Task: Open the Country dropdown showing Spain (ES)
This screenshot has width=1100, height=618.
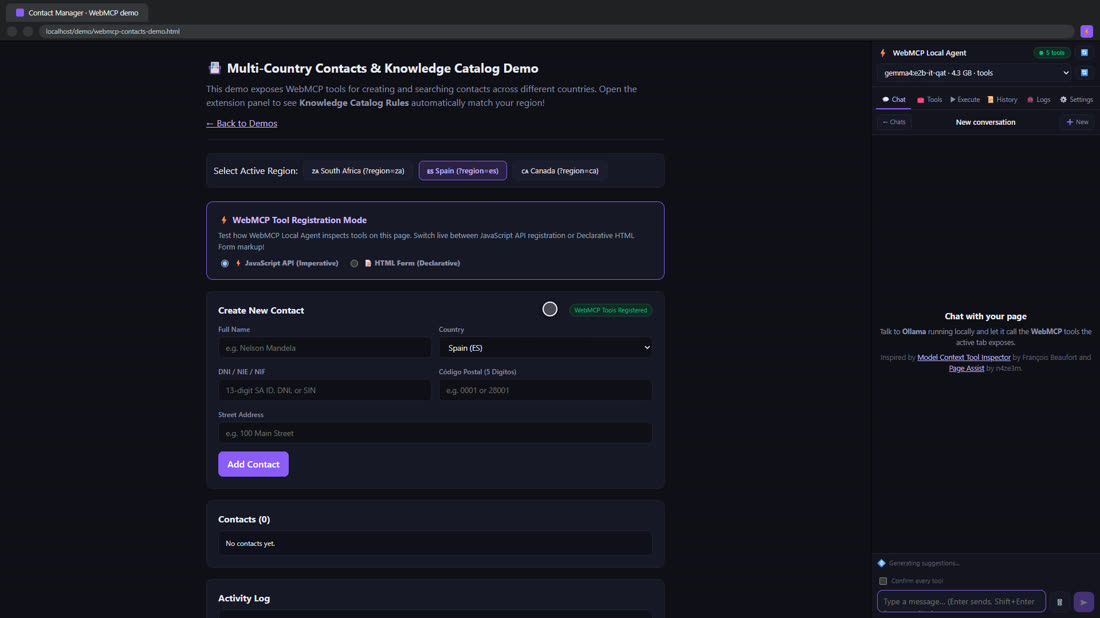Action: pyautogui.click(x=545, y=348)
